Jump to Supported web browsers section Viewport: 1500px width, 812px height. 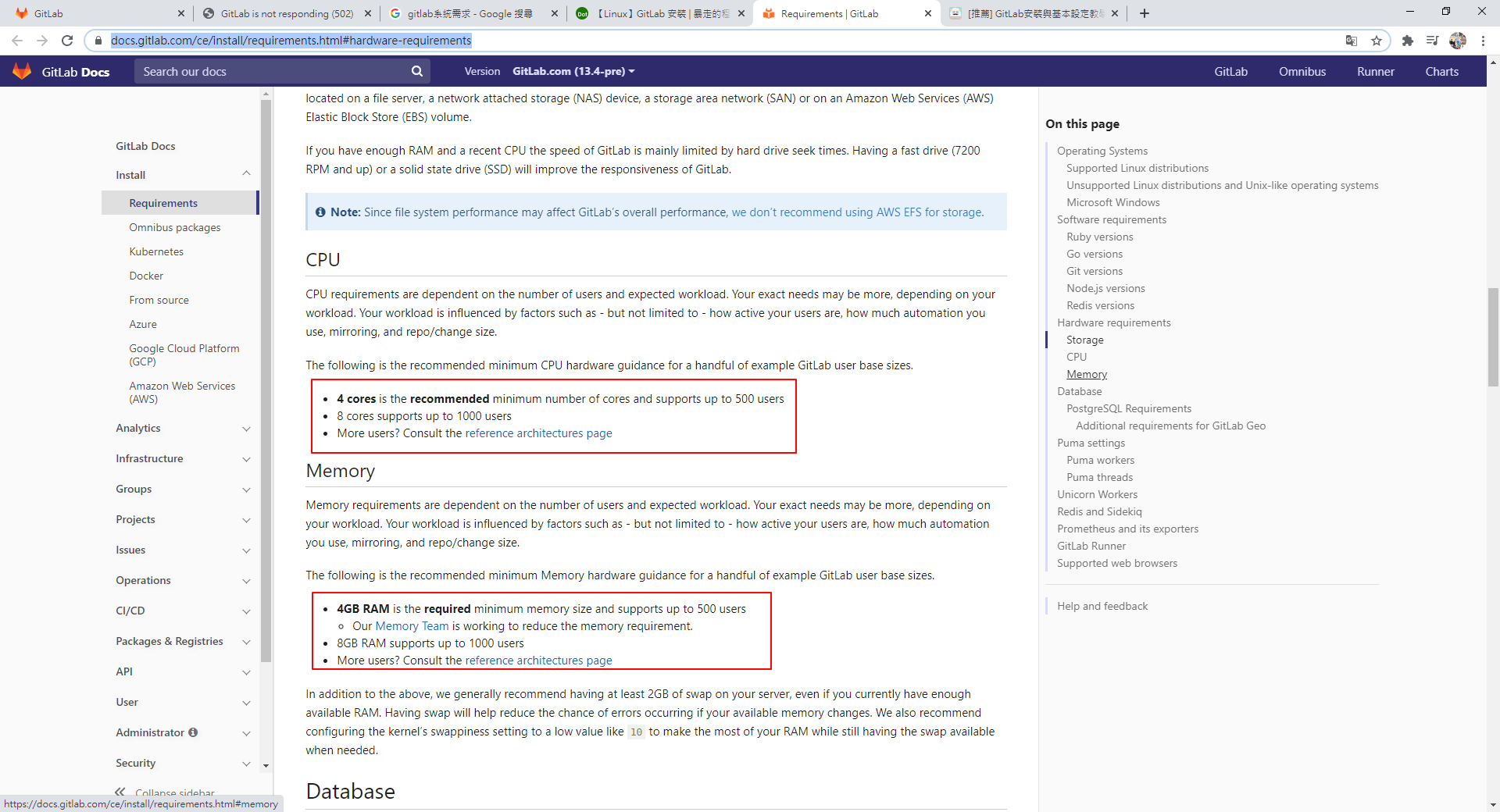[x=1117, y=563]
